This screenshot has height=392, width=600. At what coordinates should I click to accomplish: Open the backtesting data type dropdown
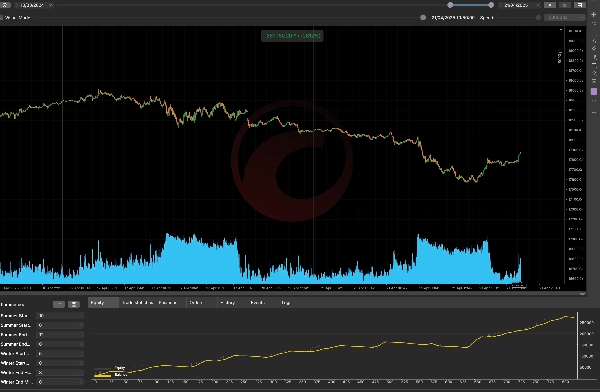[x=565, y=18]
